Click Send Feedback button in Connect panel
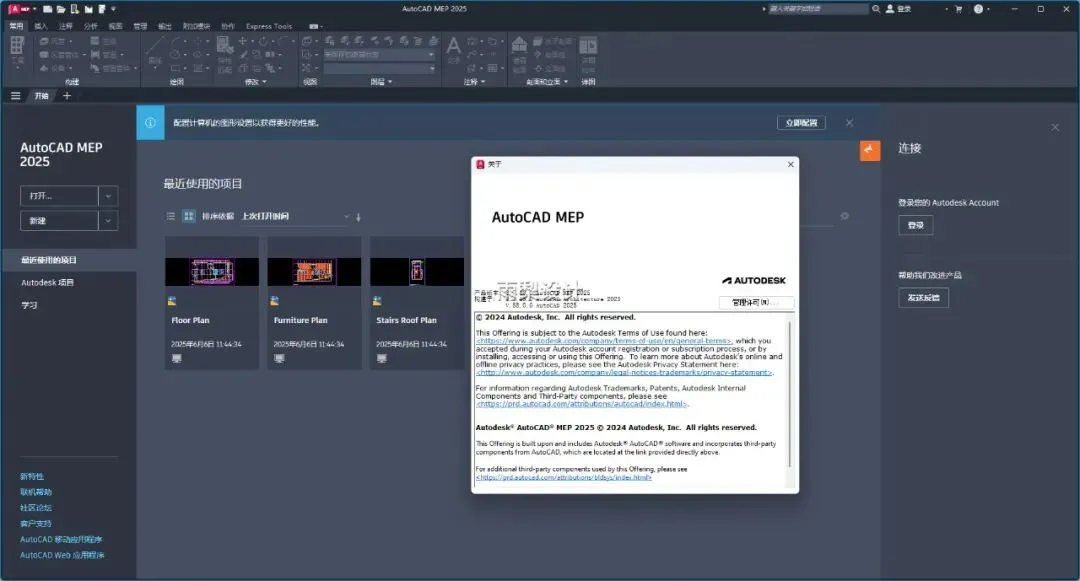Screen dimensions: 1080x581 tap(924, 297)
